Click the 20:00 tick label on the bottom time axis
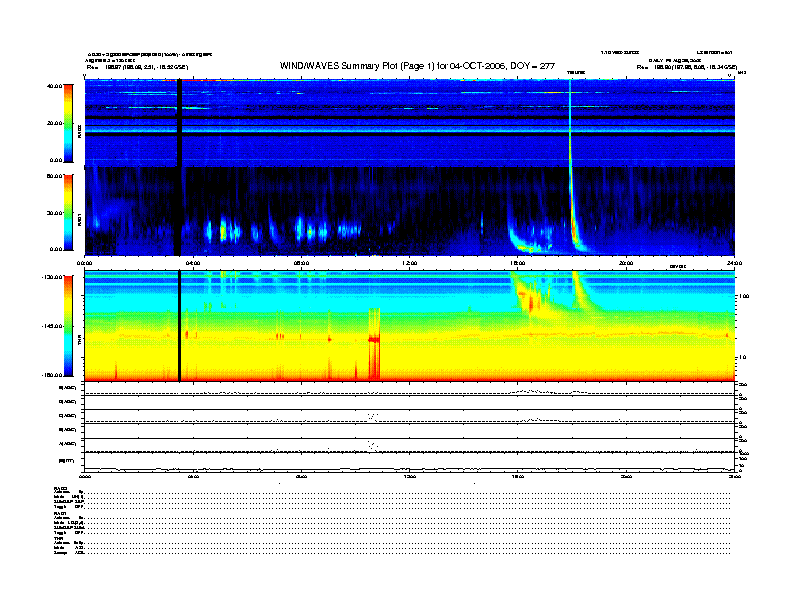The height and width of the screenshot is (612, 792). 626,476
